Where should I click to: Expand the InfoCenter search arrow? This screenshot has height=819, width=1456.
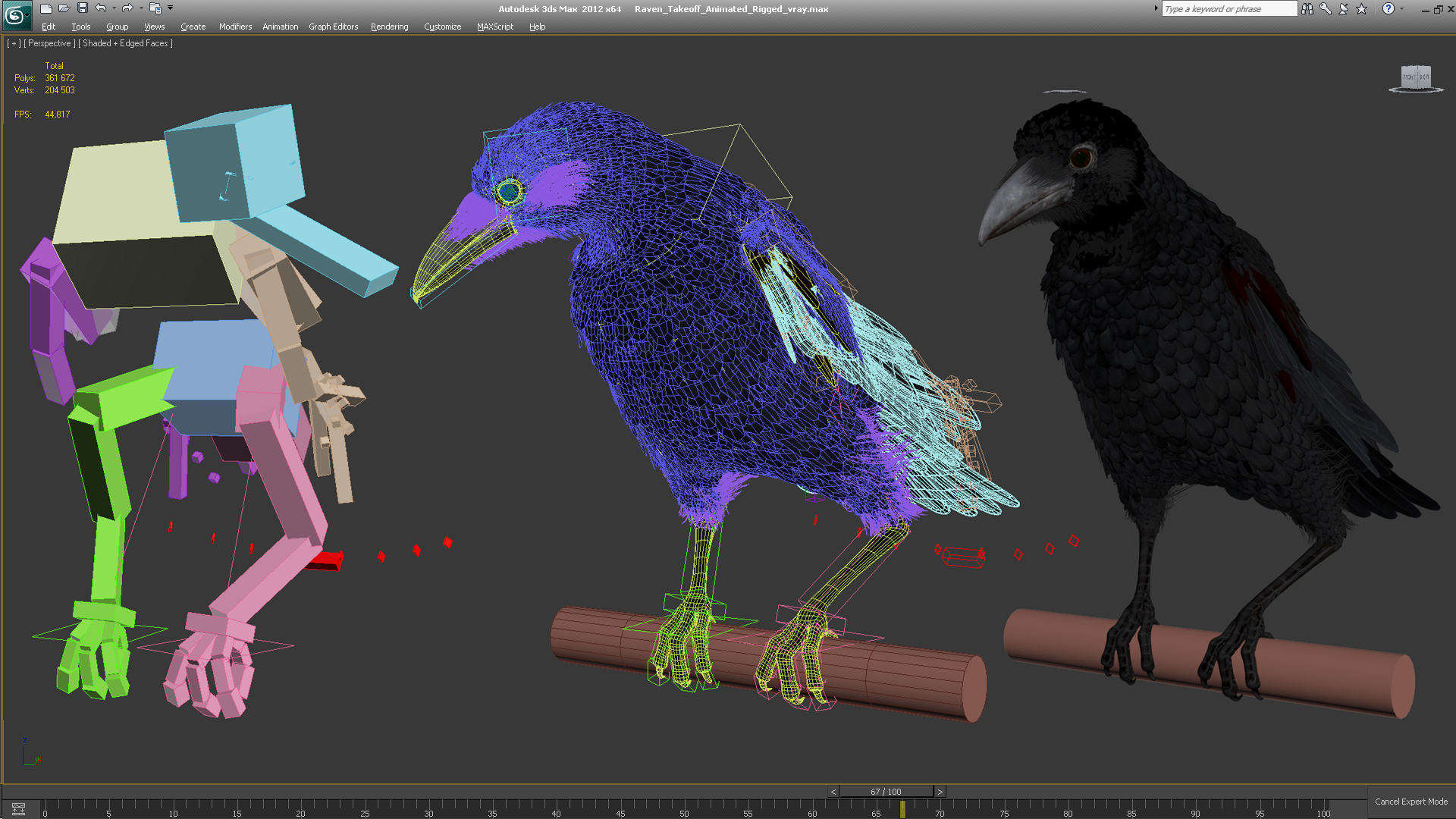click(1156, 8)
